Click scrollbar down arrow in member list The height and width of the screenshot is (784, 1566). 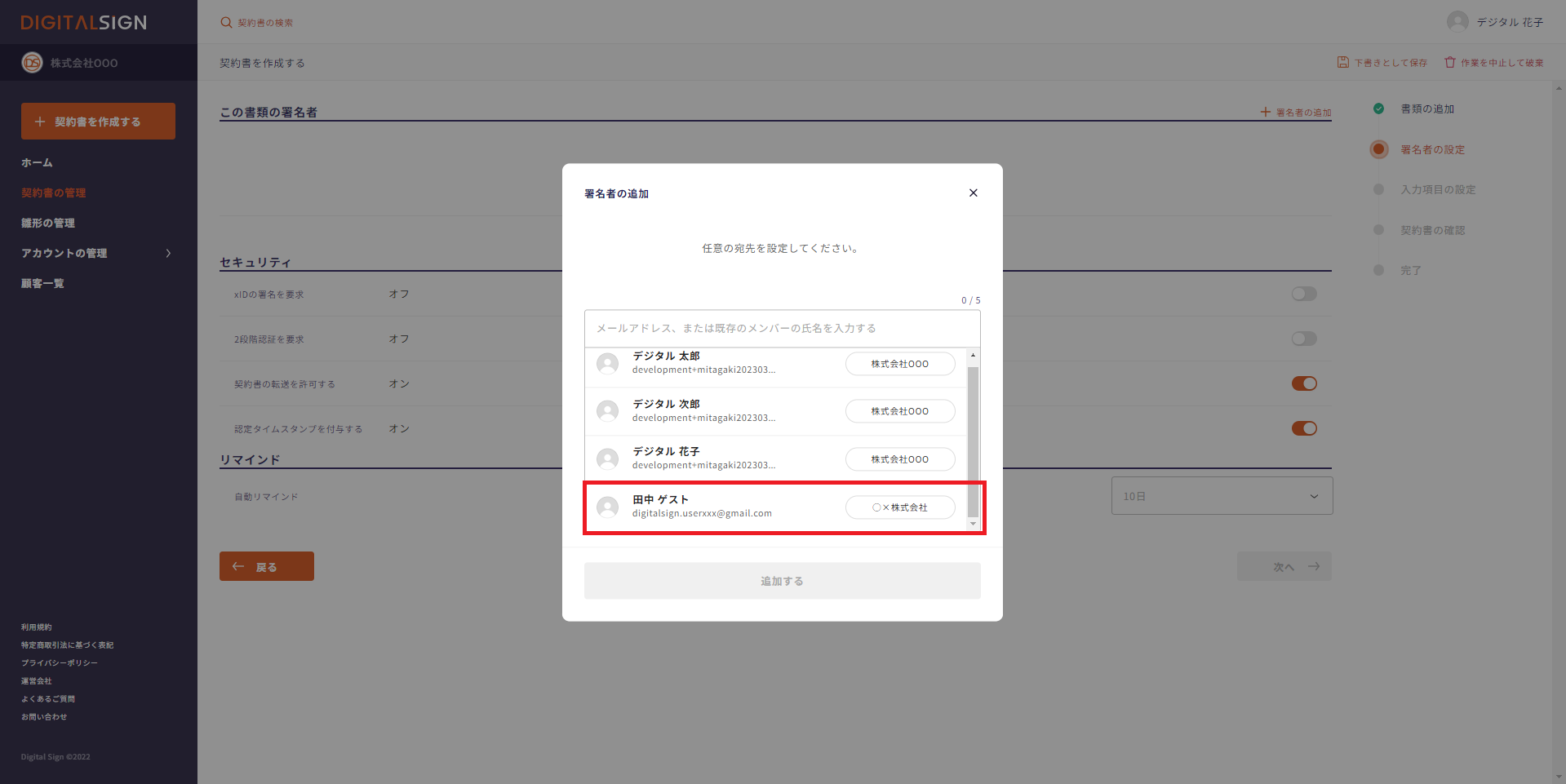(x=973, y=524)
